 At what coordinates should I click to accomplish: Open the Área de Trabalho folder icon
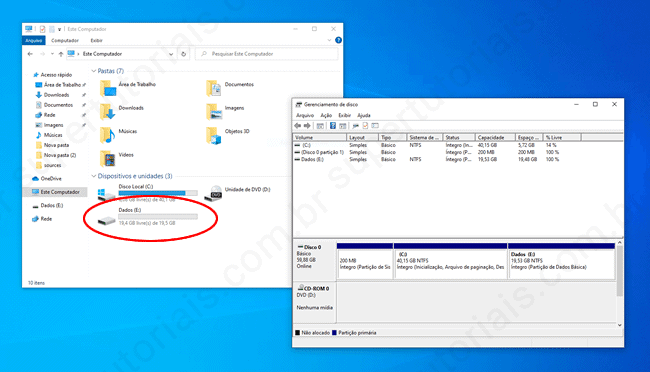coord(107,88)
